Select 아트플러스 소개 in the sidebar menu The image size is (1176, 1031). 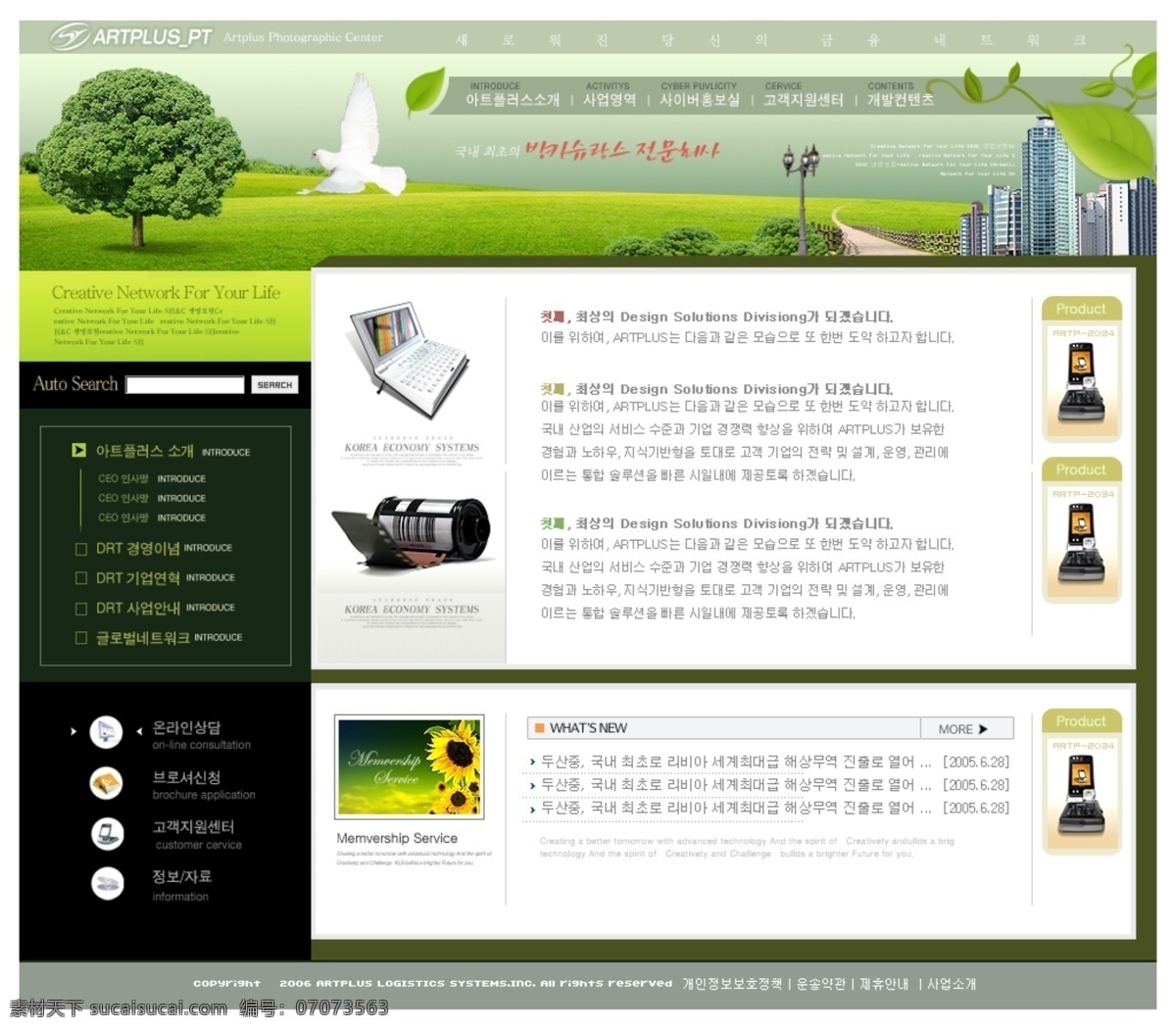click(x=145, y=452)
